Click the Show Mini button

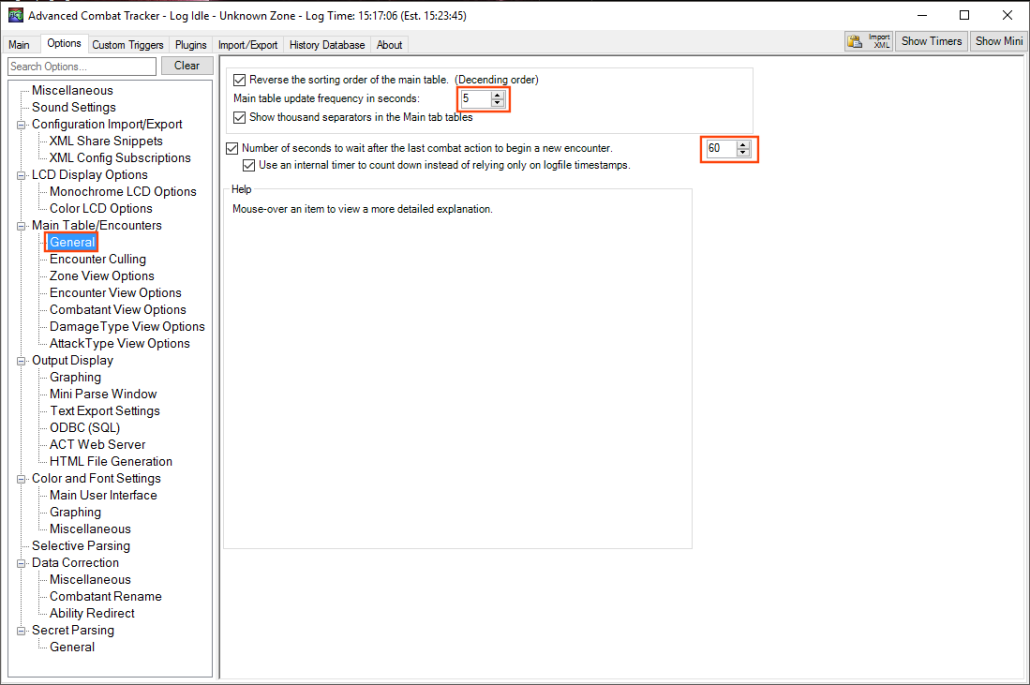click(x=998, y=41)
